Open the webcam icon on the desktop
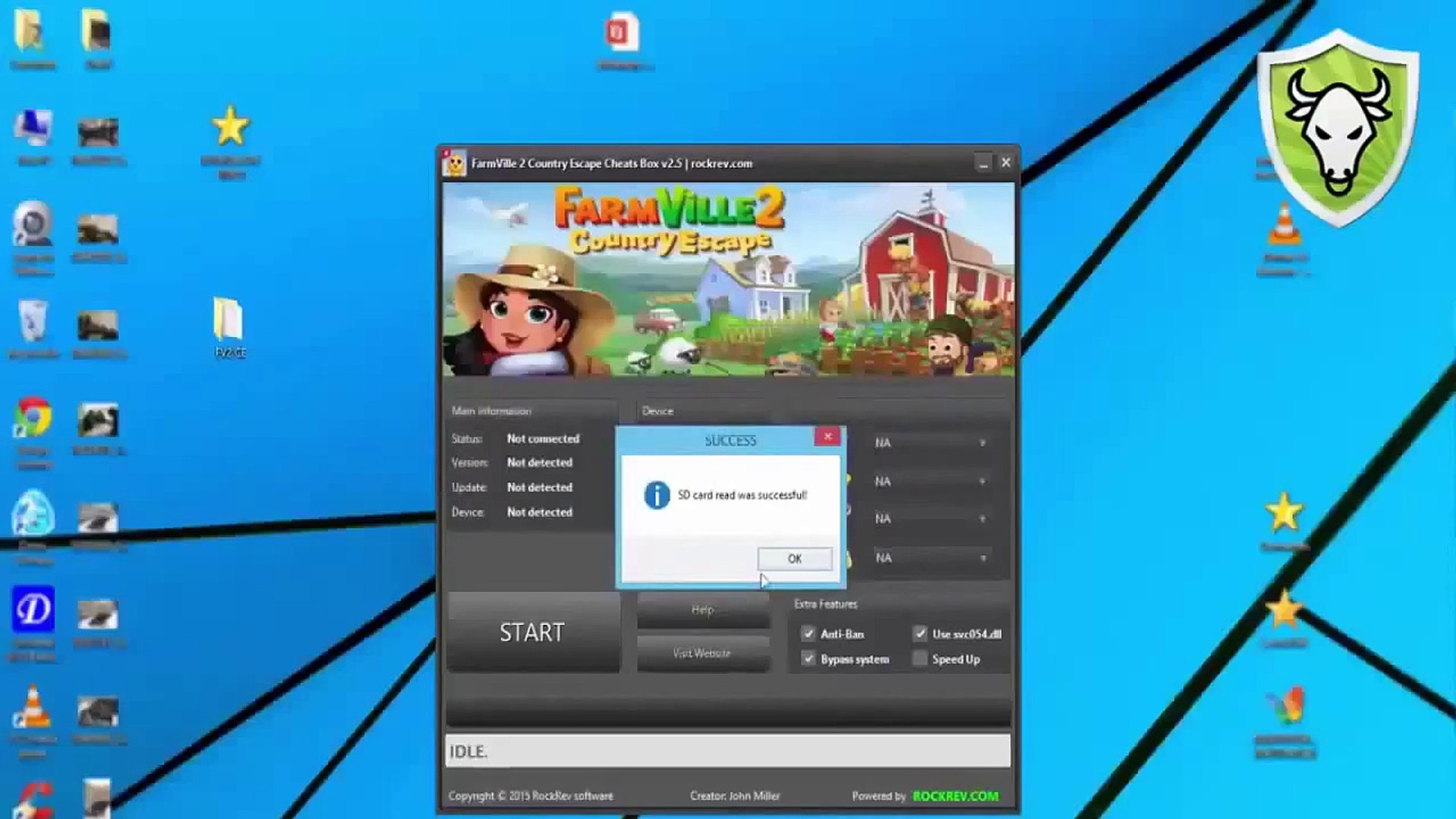Image resolution: width=1456 pixels, height=819 pixels. (x=33, y=224)
